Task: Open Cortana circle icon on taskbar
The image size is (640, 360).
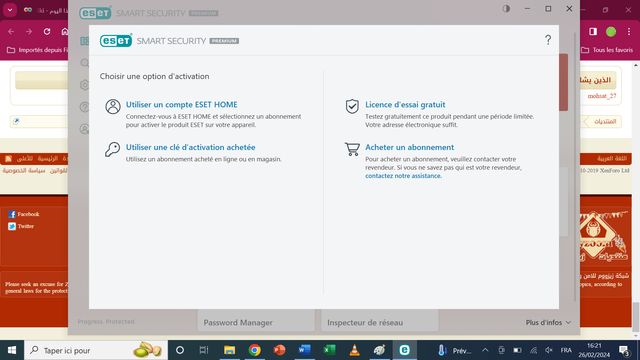Action: pos(180,350)
